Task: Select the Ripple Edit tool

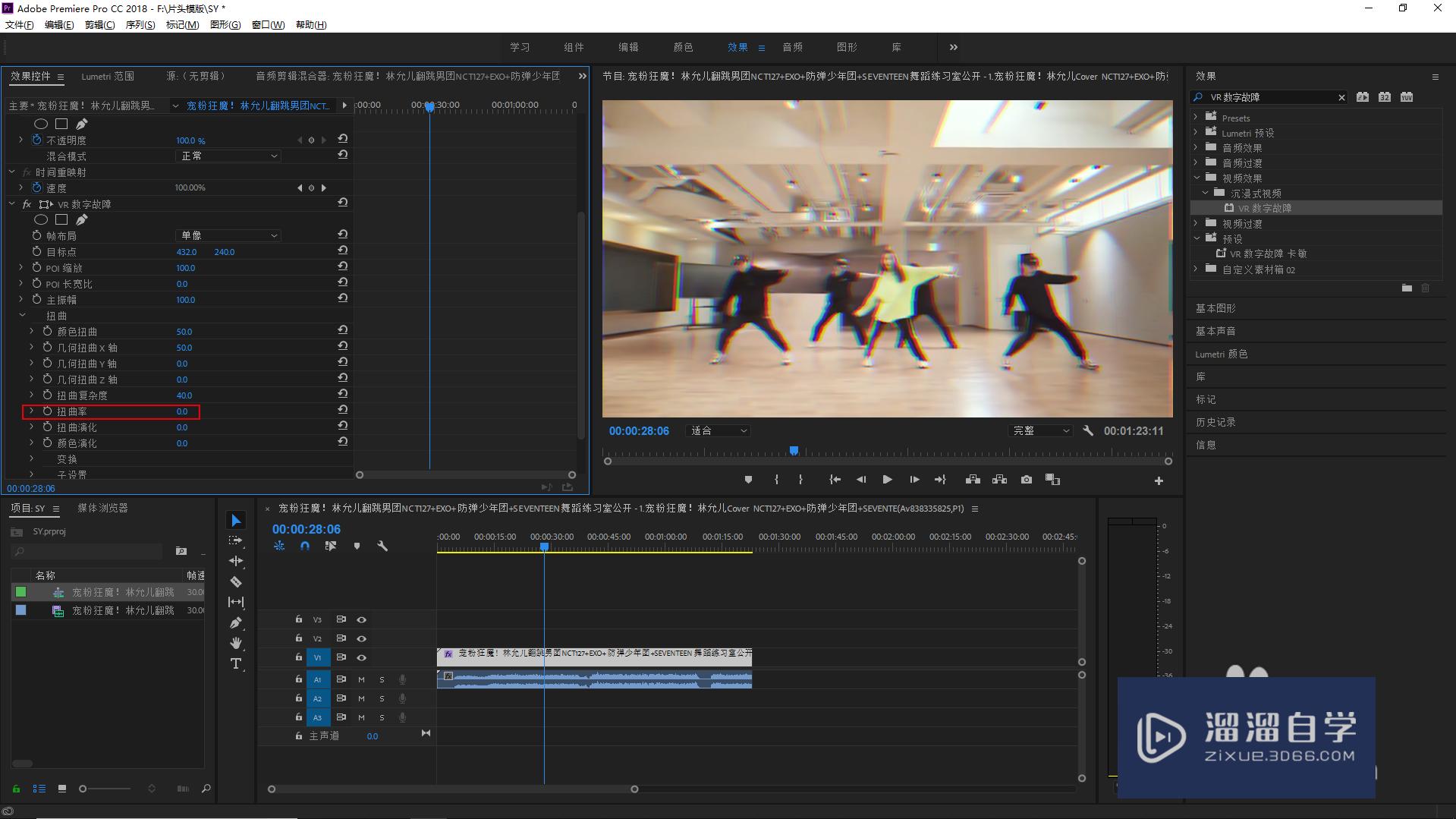Action: (236, 561)
